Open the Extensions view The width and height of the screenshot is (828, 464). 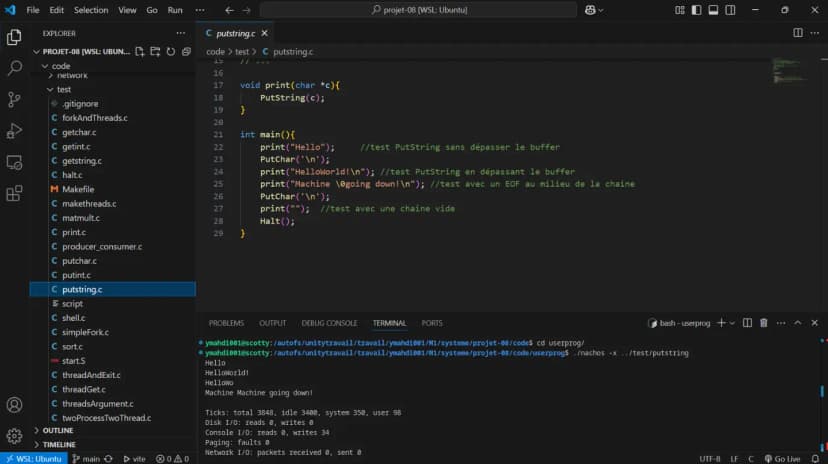[x=14, y=193]
